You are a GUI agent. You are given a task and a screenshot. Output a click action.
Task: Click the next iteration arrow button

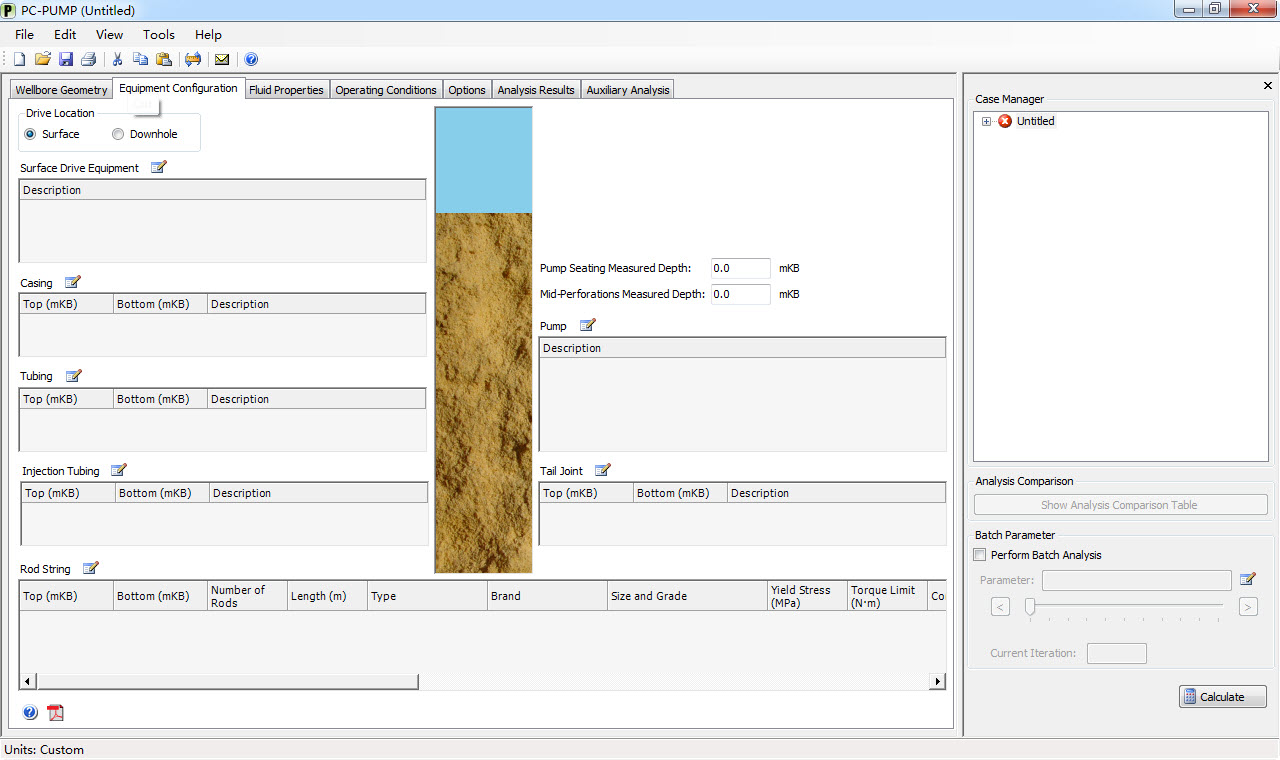point(1248,606)
